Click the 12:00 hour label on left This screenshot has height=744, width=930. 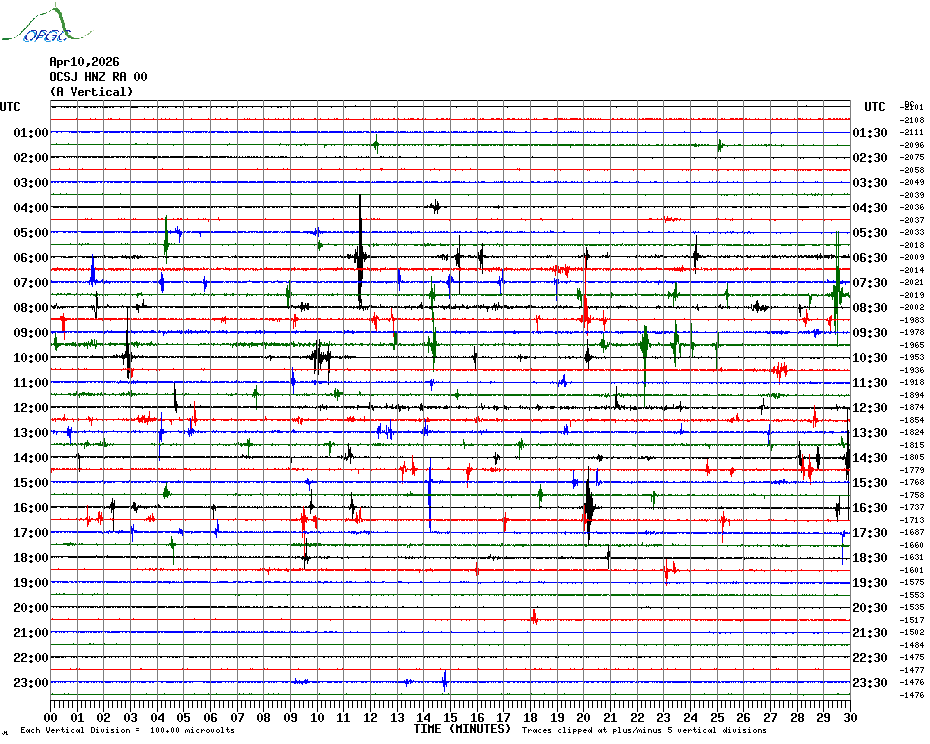pyautogui.click(x=31, y=408)
